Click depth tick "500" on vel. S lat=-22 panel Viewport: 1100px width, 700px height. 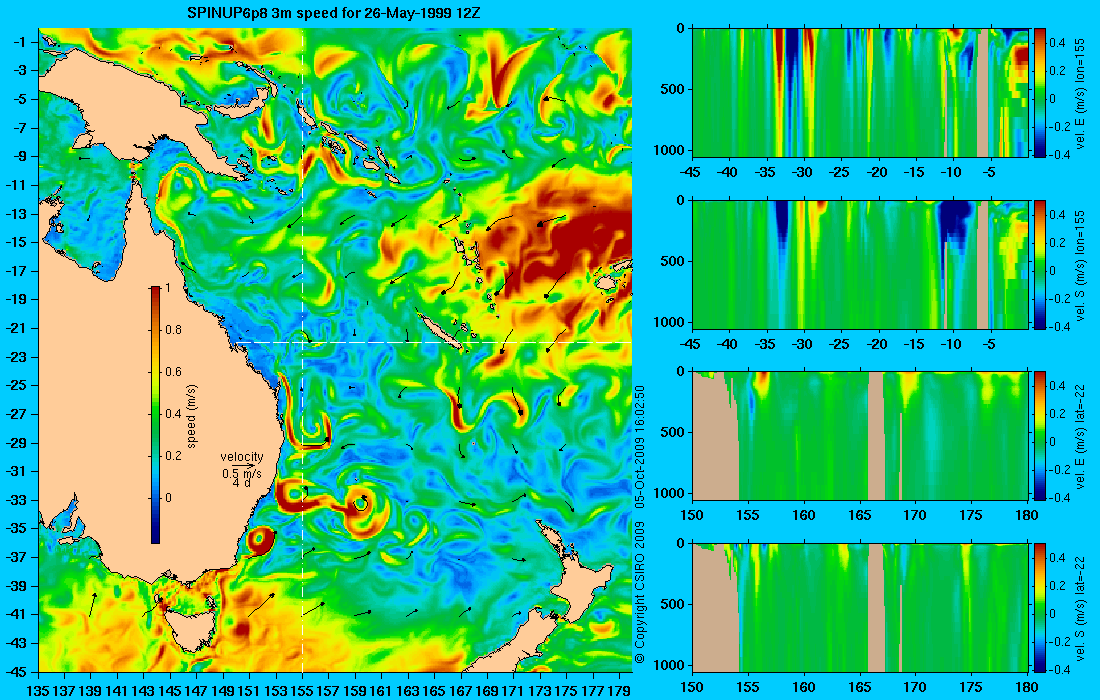673,604
